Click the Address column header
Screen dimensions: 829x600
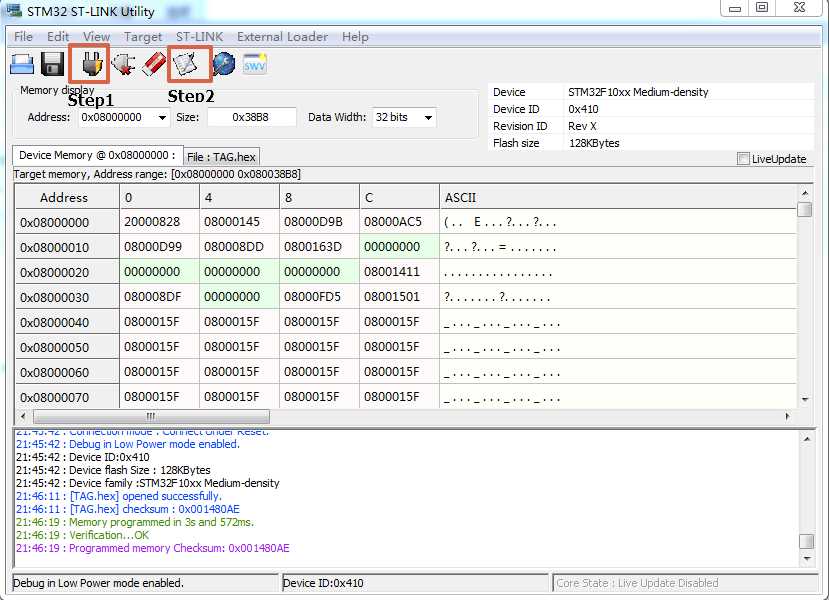67,197
